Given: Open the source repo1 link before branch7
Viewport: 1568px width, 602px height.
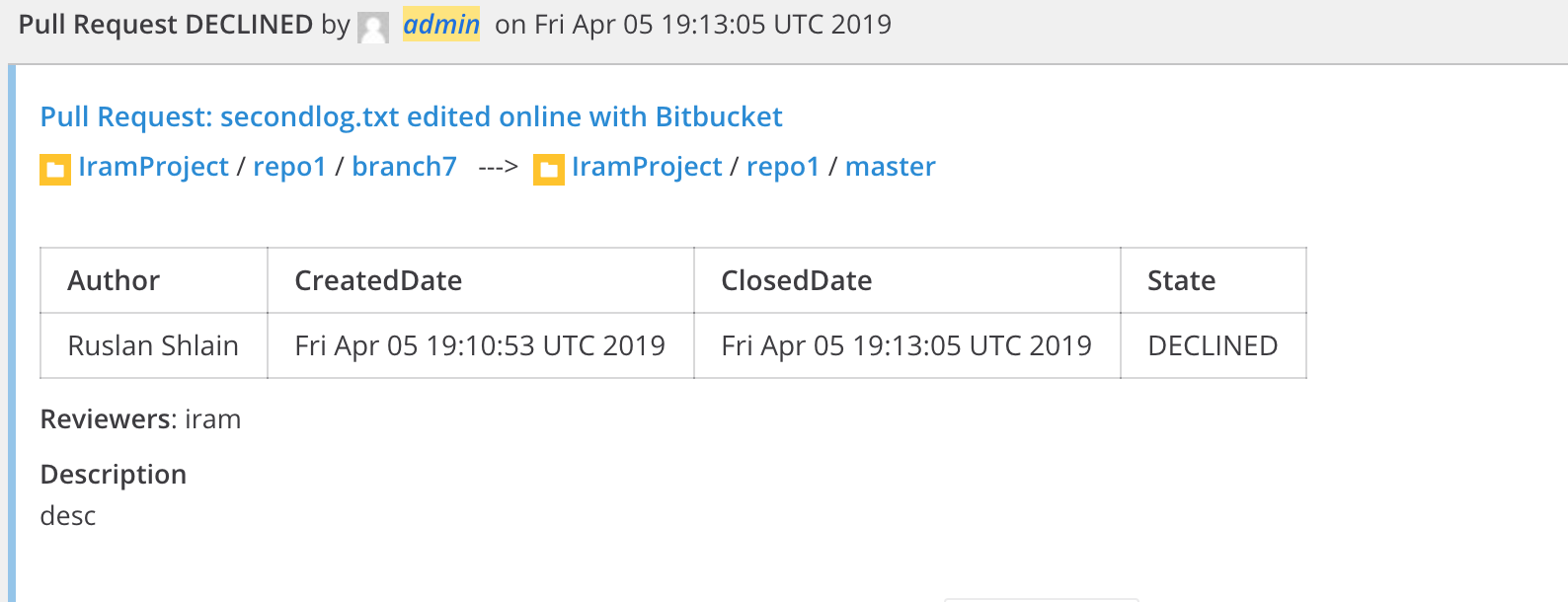Looking at the screenshot, I should point(289,167).
